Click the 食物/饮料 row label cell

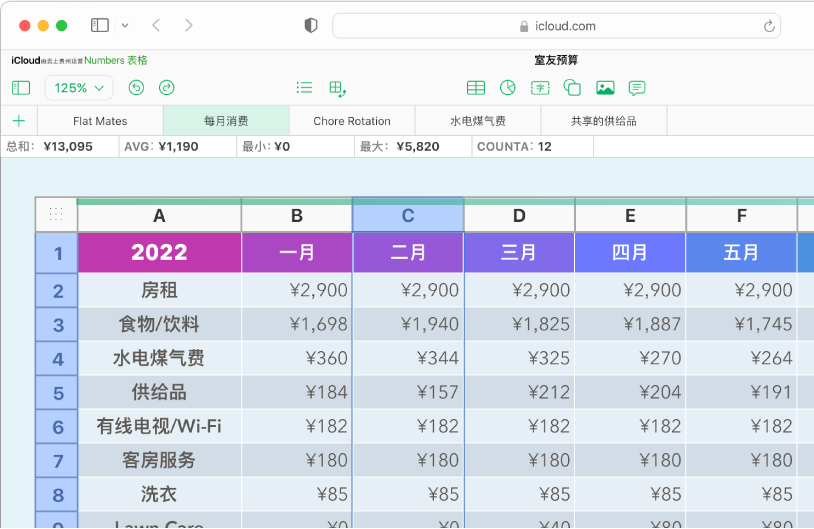pos(159,324)
